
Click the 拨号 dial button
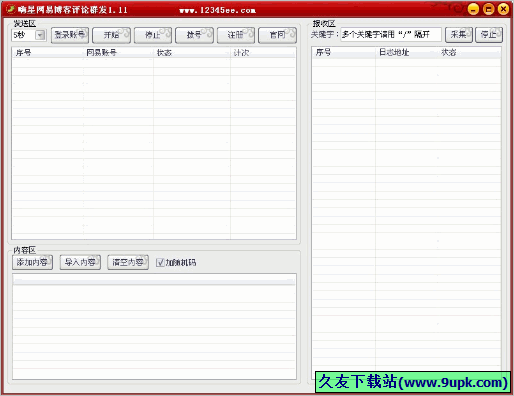pos(194,35)
